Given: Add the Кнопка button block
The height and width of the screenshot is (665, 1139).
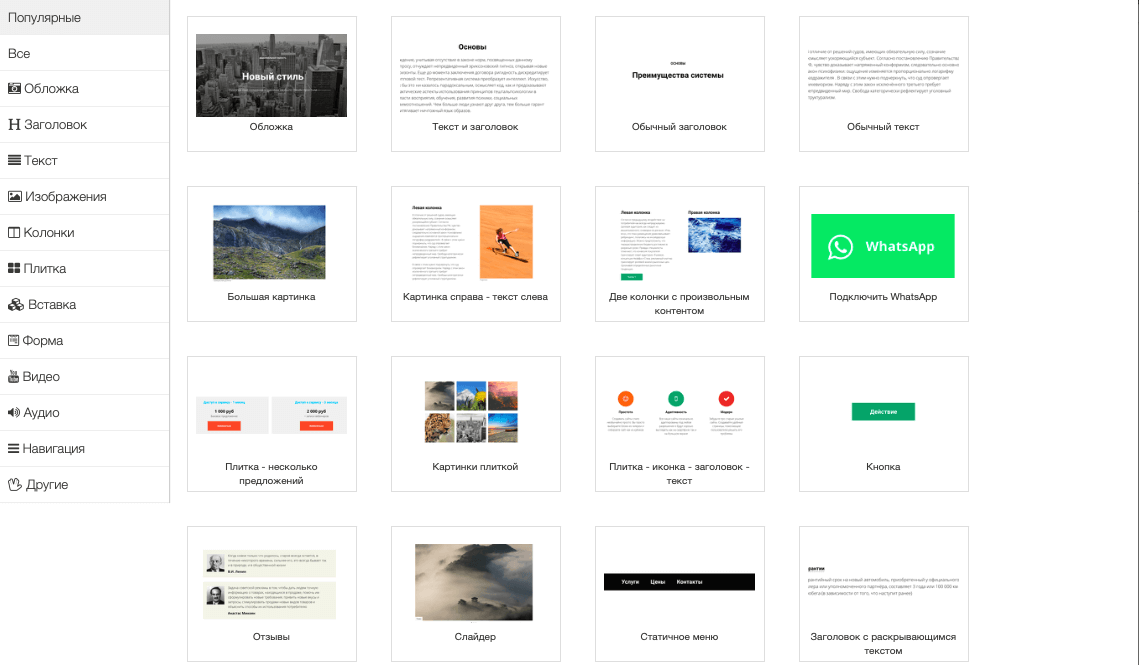Looking at the screenshot, I should tap(884, 424).
